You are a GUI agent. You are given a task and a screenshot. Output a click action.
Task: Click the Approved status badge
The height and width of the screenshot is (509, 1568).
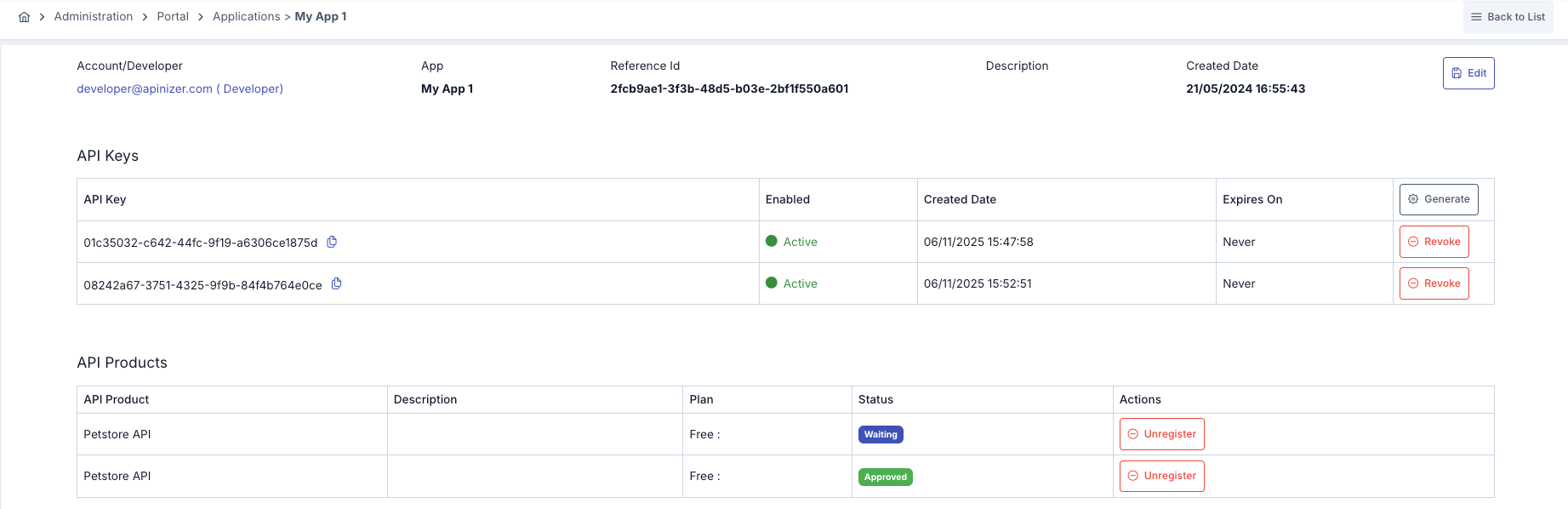click(x=885, y=477)
